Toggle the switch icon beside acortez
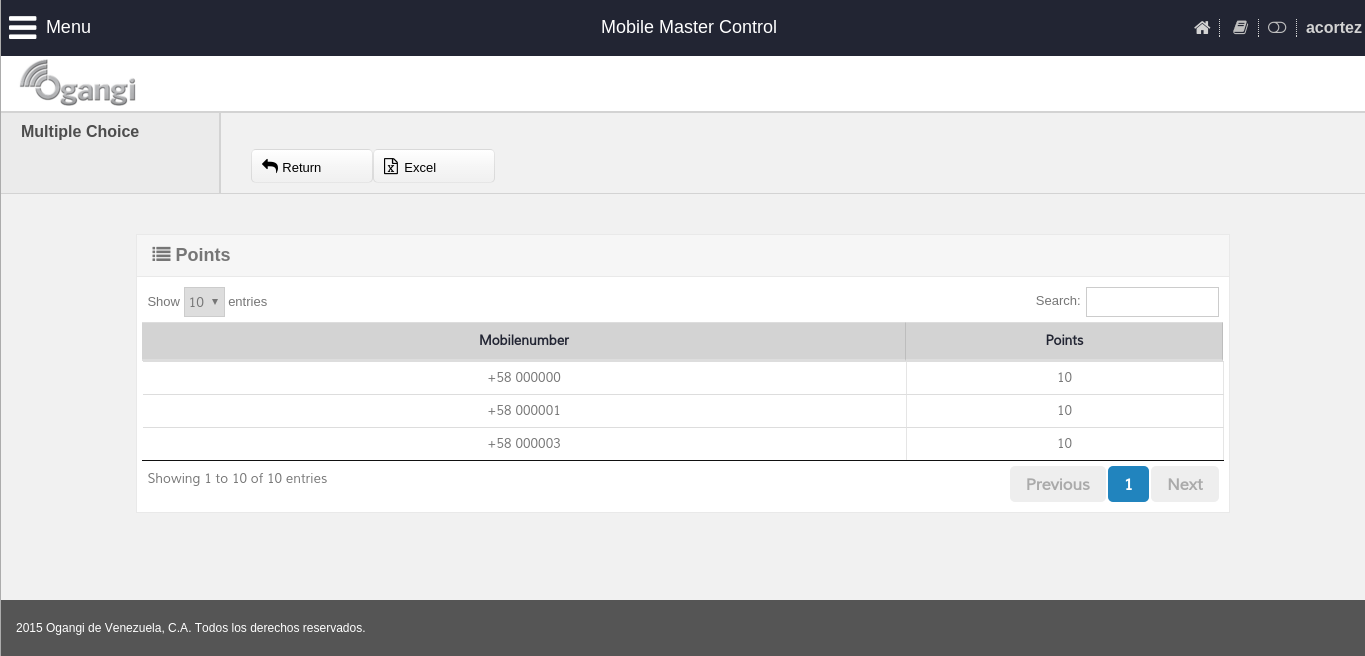This screenshot has width=1365, height=656. 1277,28
